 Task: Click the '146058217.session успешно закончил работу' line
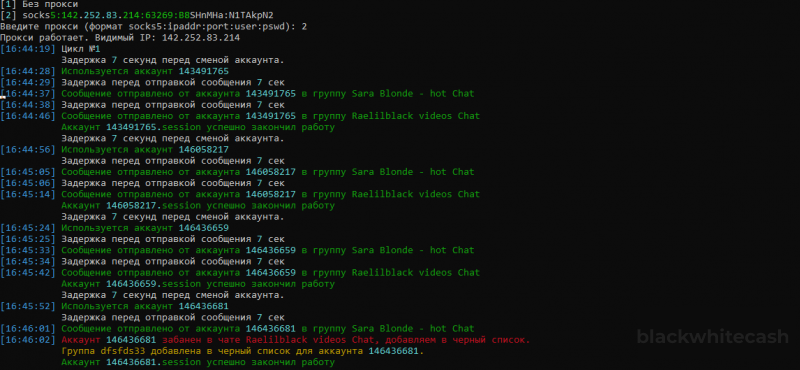coord(198,206)
